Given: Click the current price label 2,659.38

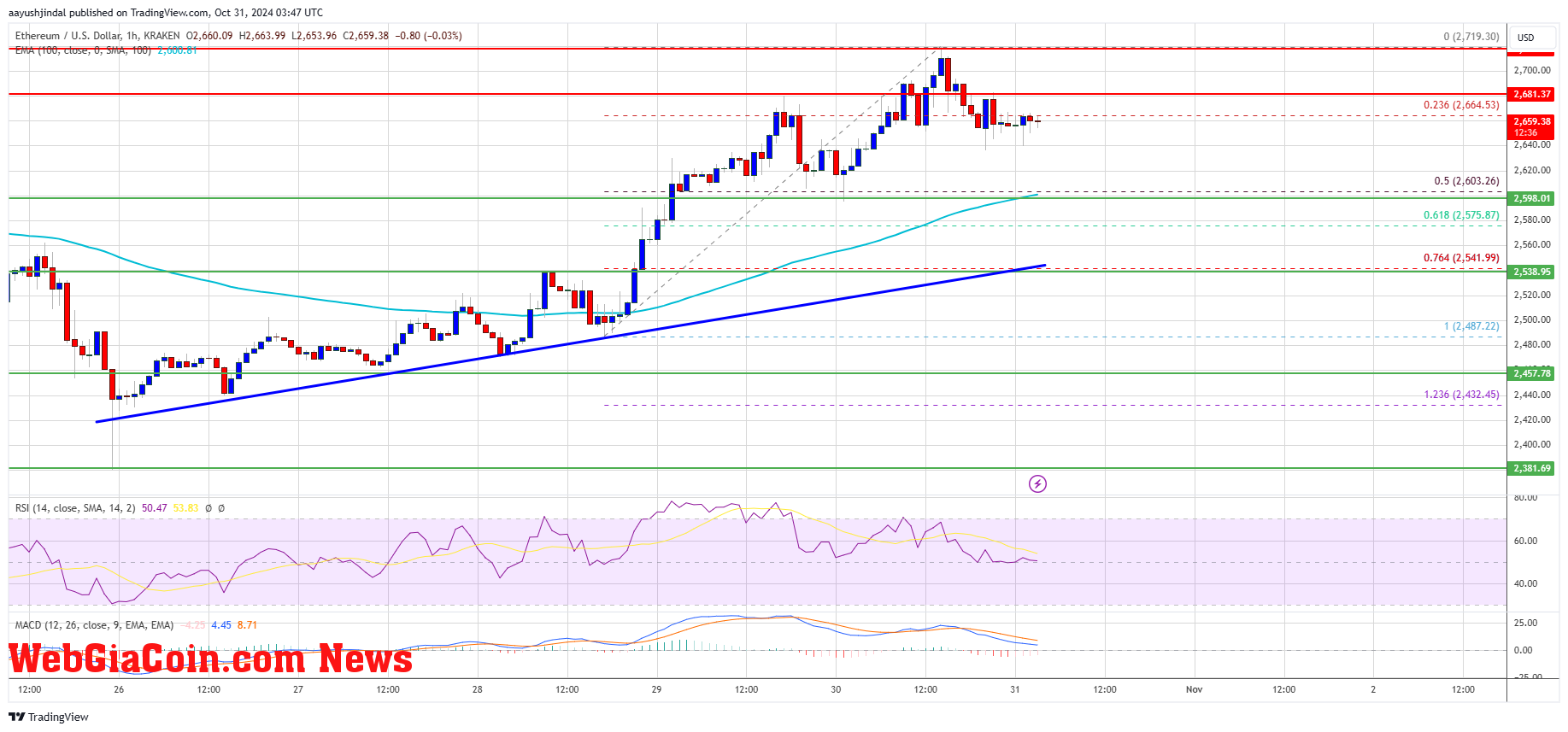Looking at the screenshot, I should click(x=1532, y=126).
